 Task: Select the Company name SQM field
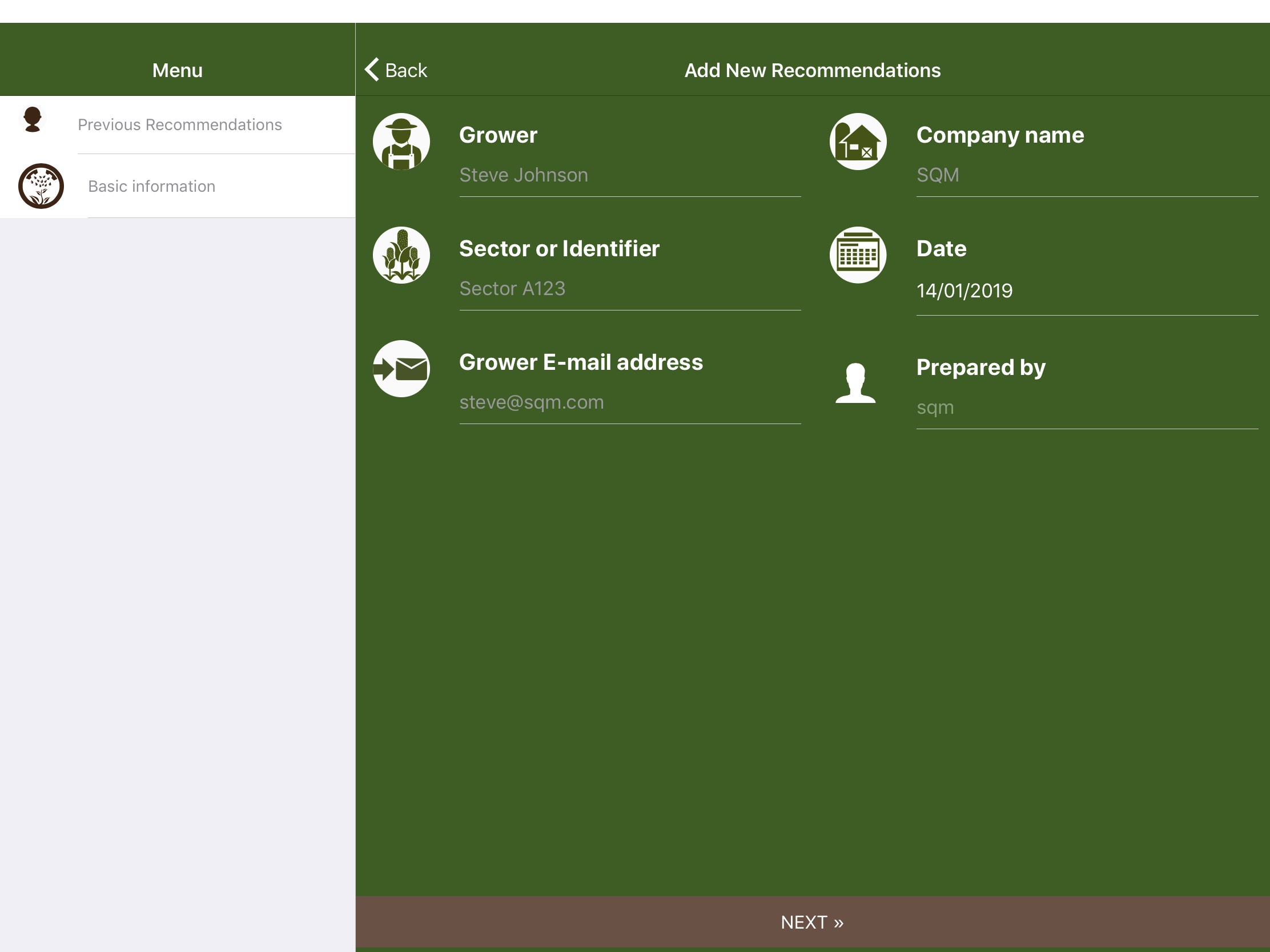[1086, 175]
